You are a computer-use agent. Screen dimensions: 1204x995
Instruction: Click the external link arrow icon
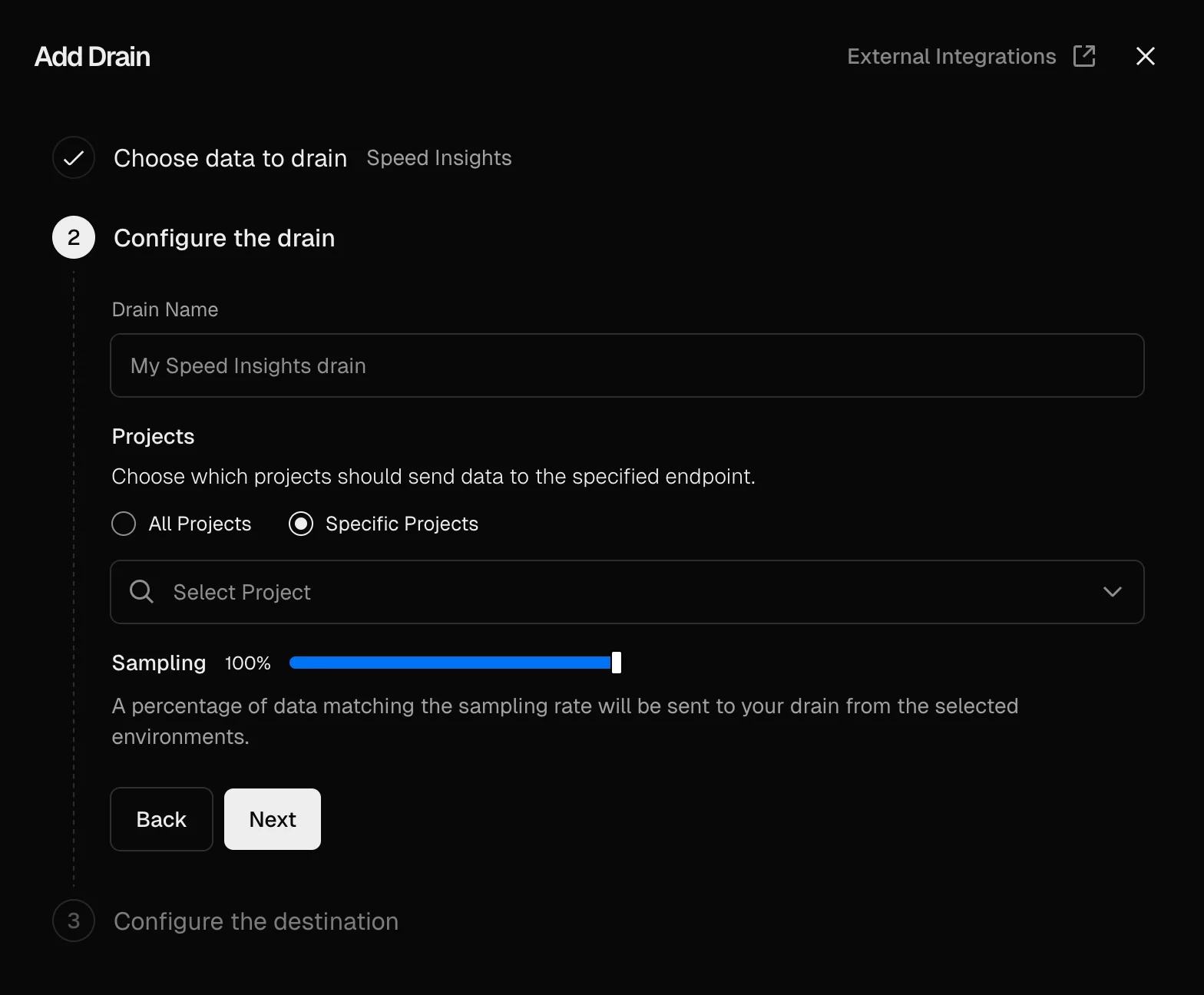pos(1084,56)
